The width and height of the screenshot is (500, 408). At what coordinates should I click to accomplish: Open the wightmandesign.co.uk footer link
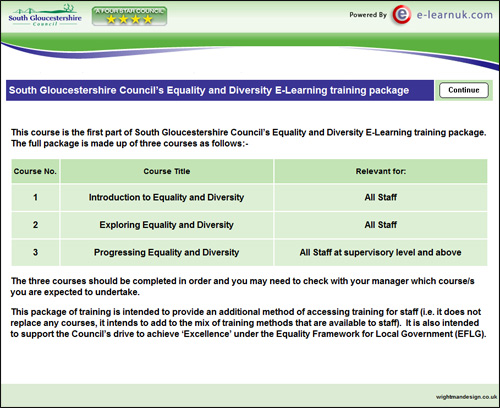point(466,397)
